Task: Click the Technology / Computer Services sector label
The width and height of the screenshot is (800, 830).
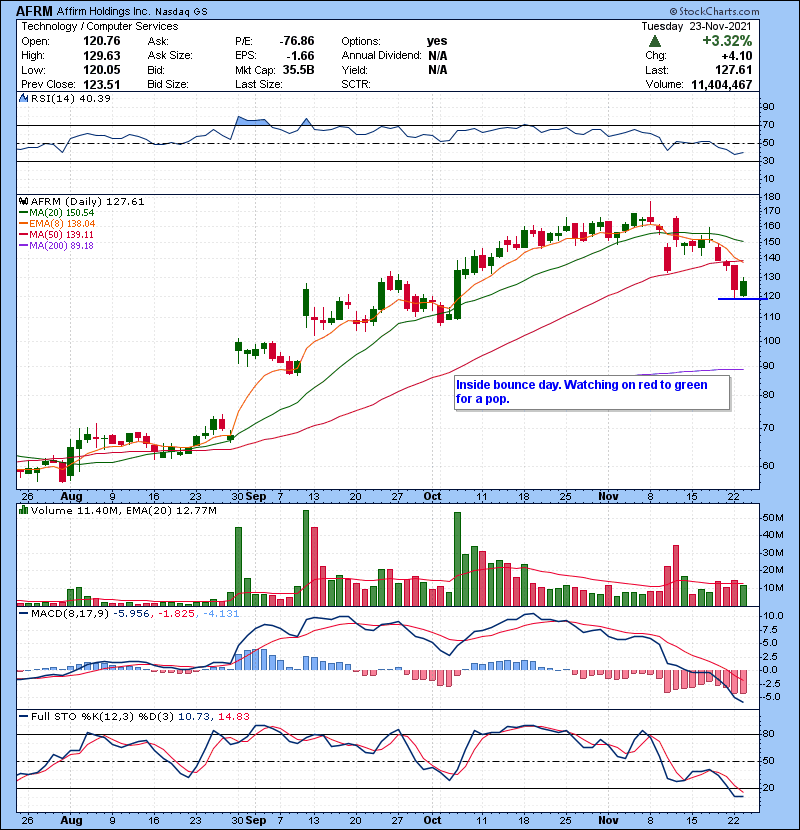Action: pos(100,26)
